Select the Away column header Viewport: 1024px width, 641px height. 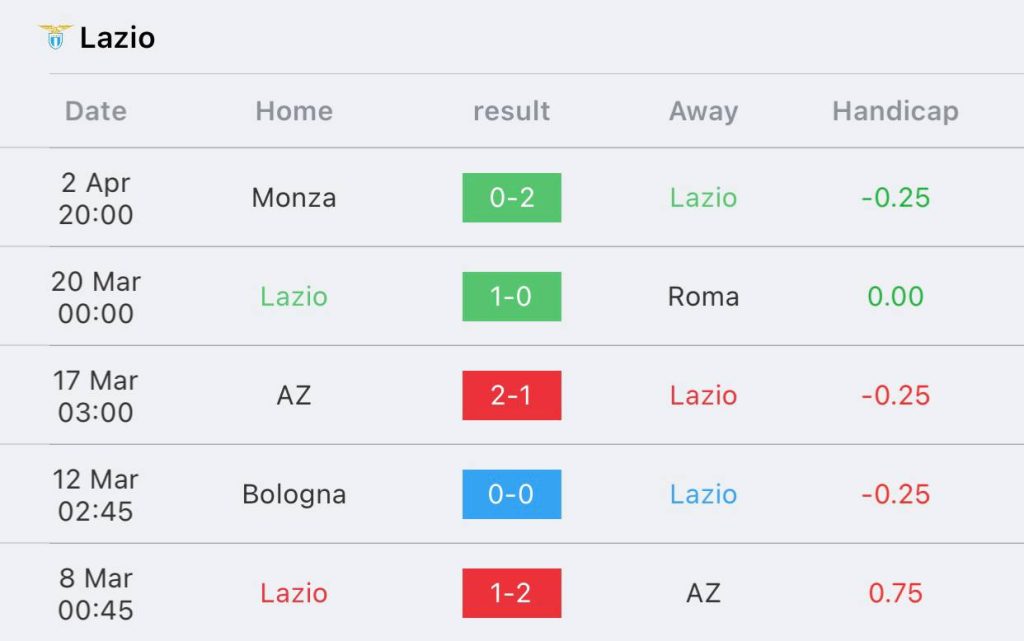pyautogui.click(x=703, y=111)
